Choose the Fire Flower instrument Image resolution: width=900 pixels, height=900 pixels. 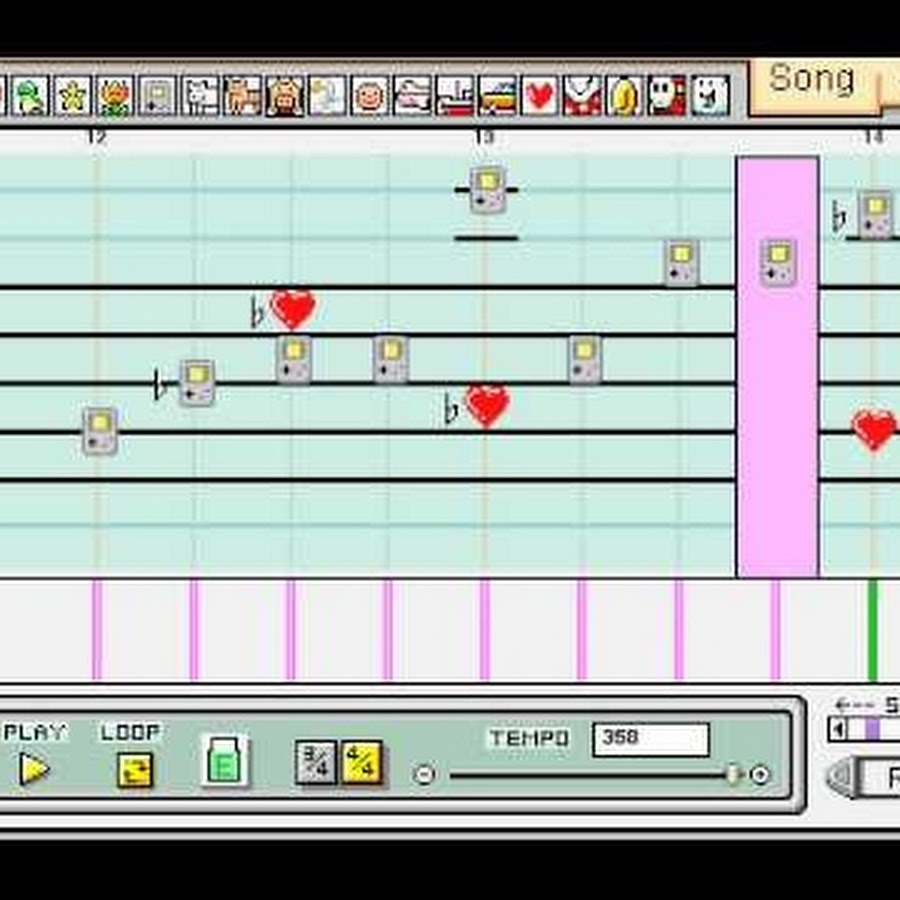click(x=115, y=95)
